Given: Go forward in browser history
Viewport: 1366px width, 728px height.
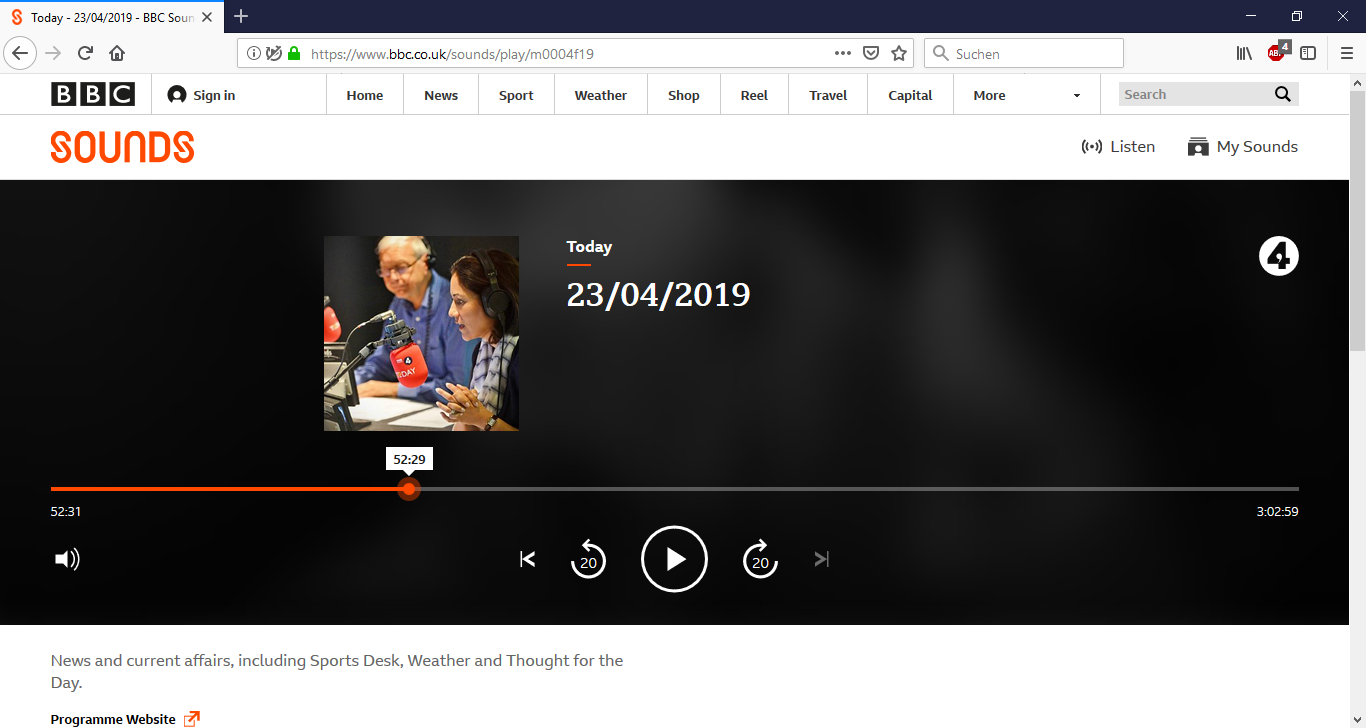Looking at the screenshot, I should [53, 54].
